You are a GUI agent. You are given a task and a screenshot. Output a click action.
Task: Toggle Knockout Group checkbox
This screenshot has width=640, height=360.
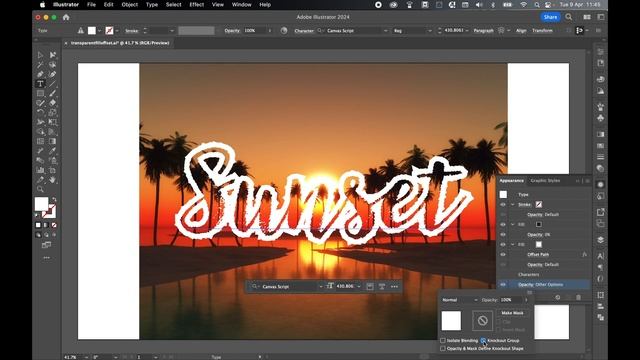click(x=483, y=340)
